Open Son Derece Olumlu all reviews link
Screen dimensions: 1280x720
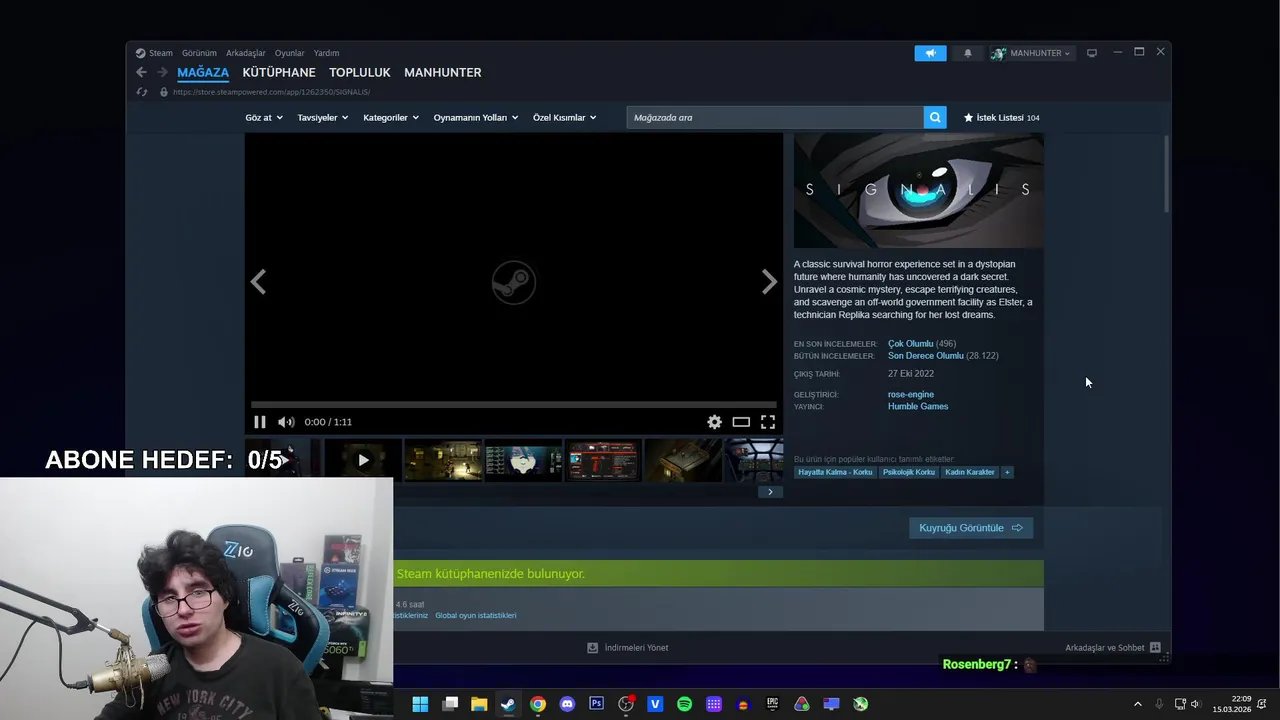(926, 356)
